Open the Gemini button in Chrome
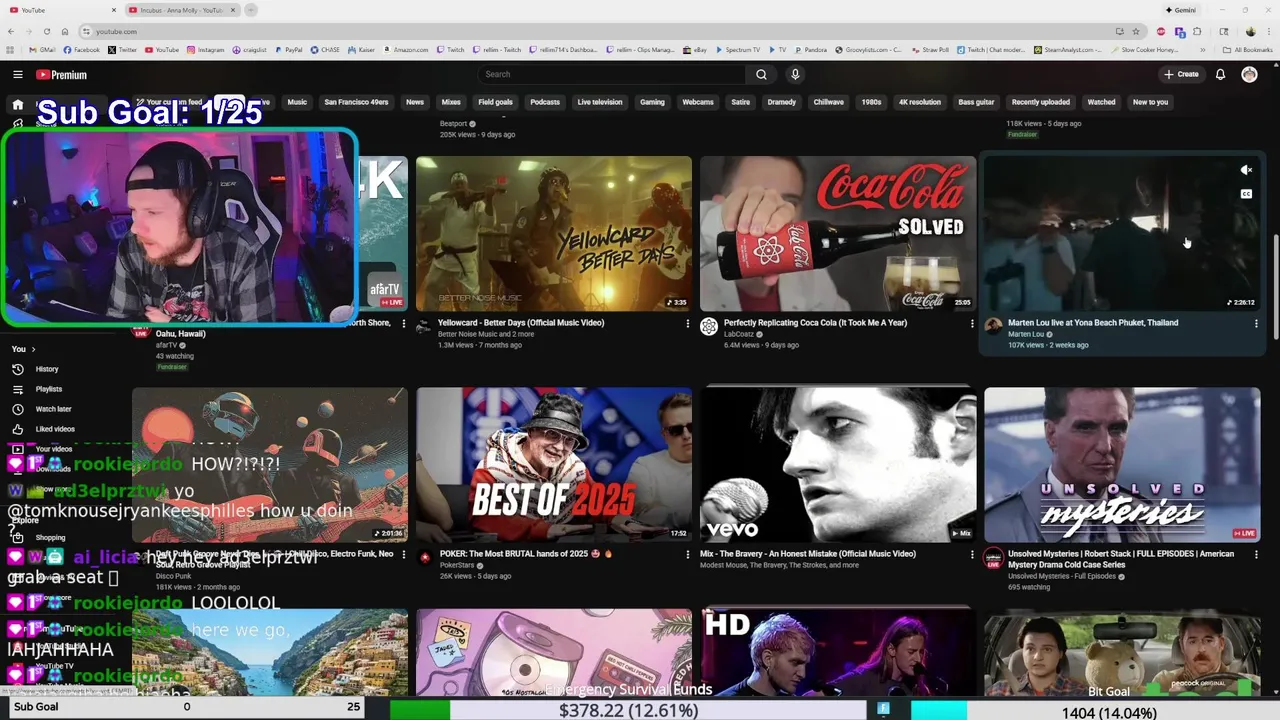This screenshot has height=720, width=1280. point(1181,10)
